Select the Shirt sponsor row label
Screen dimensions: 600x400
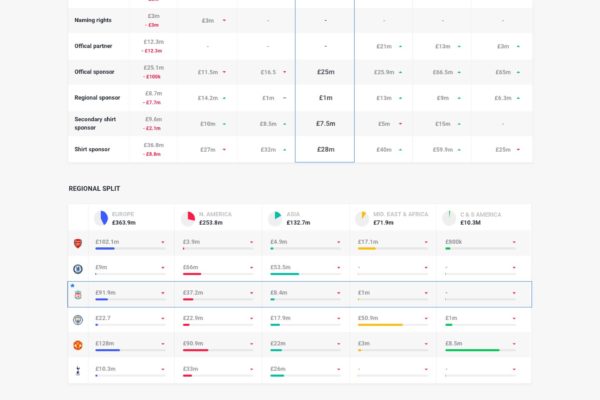coord(92,150)
